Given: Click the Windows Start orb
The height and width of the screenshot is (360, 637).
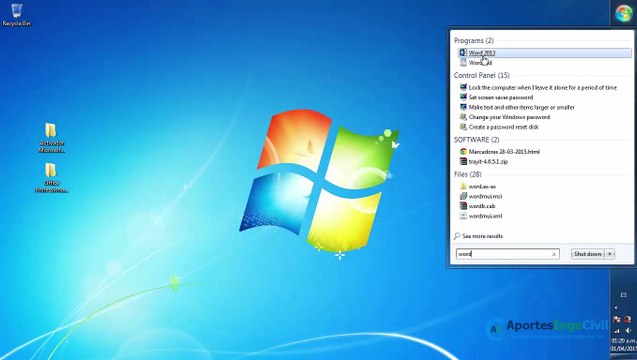Looking at the screenshot, I should (623, 13).
